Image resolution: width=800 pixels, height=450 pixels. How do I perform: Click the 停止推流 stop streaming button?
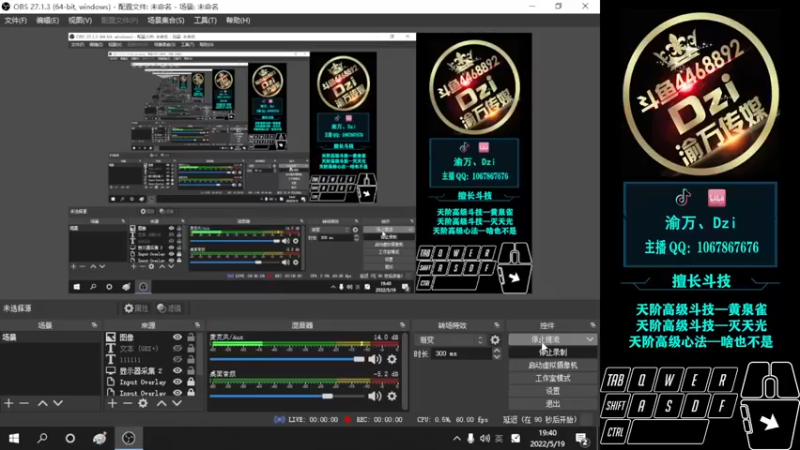tap(546, 339)
